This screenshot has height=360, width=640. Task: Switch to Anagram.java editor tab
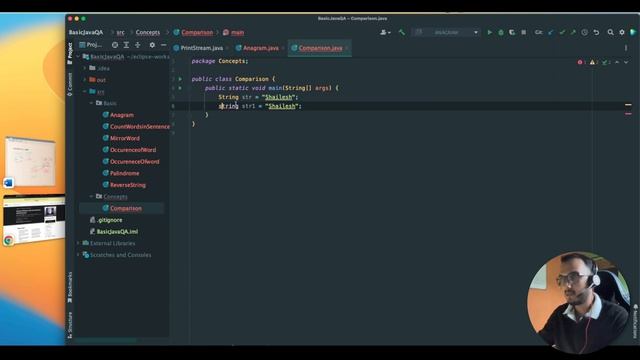(x=260, y=48)
